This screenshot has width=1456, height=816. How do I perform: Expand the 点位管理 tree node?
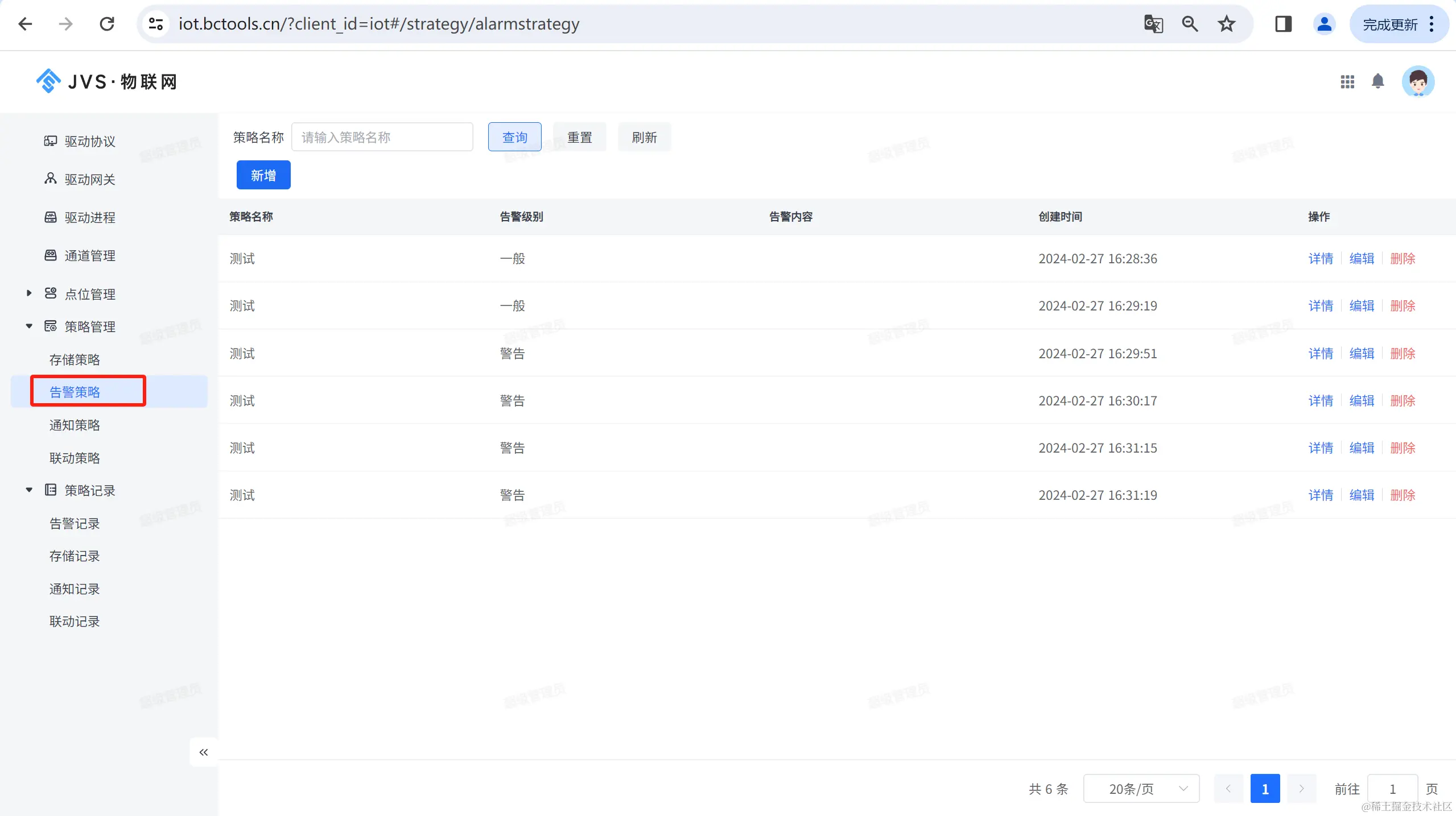pyautogui.click(x=29, y=293)
